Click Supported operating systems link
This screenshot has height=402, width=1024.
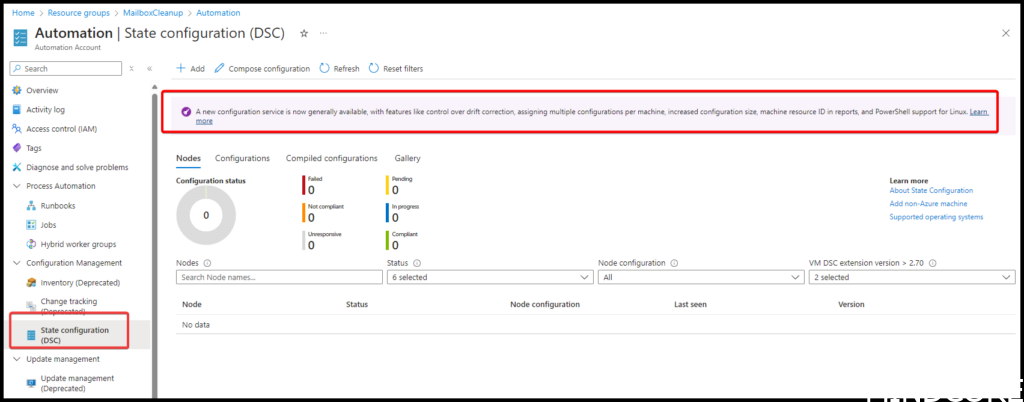pos(935,217)
